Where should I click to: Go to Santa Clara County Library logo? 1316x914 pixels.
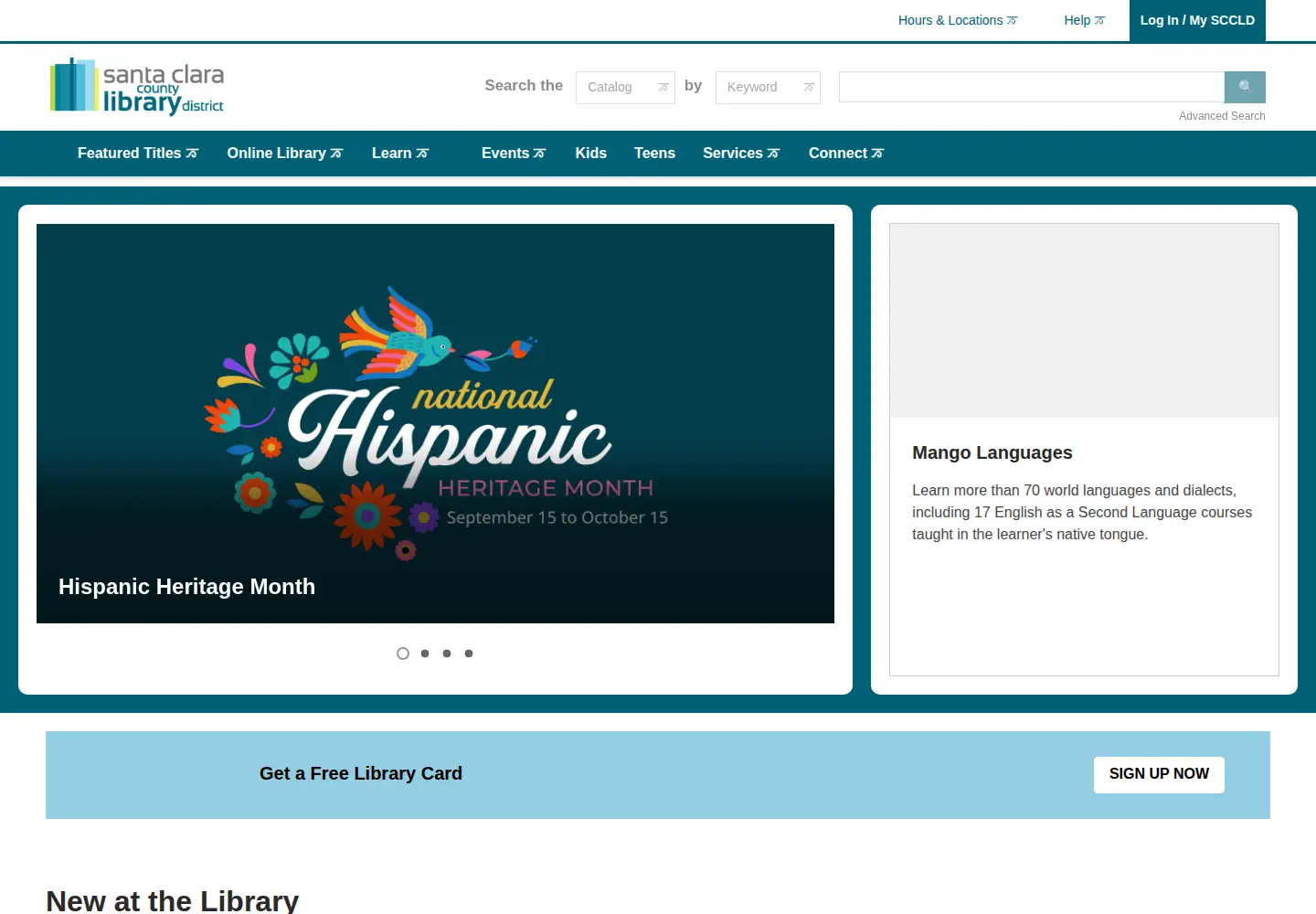pos(137,87)
